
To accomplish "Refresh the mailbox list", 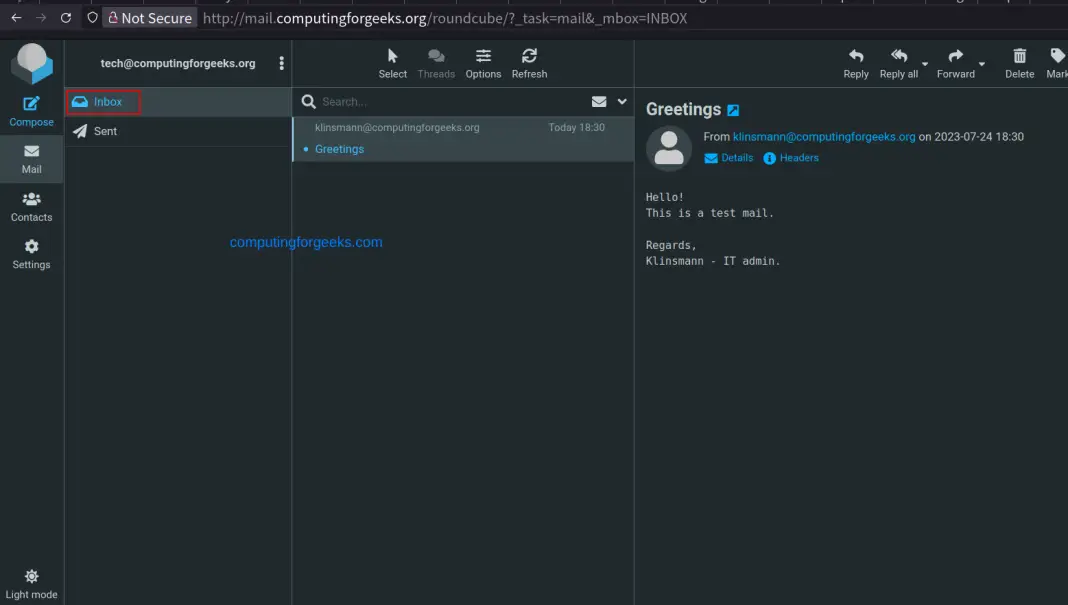I will pos(529,63).
